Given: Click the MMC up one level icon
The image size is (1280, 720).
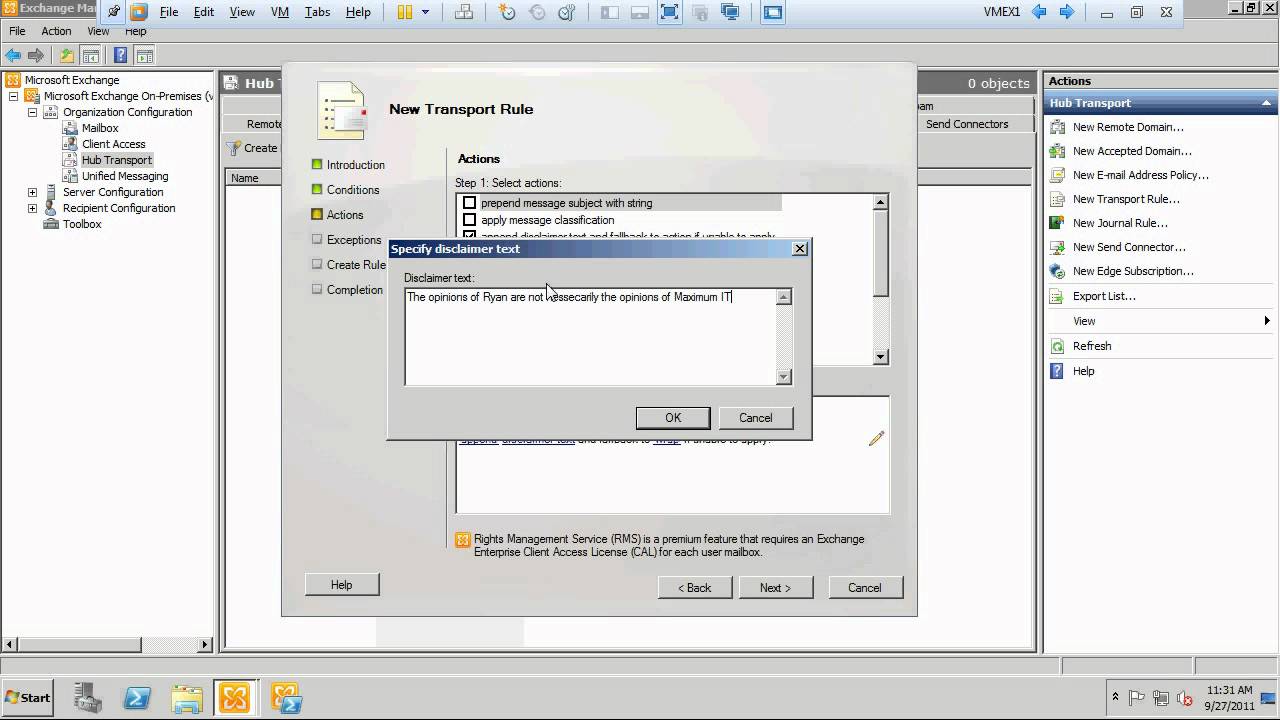Looking at the screenshot, I should tap(67, 55).
